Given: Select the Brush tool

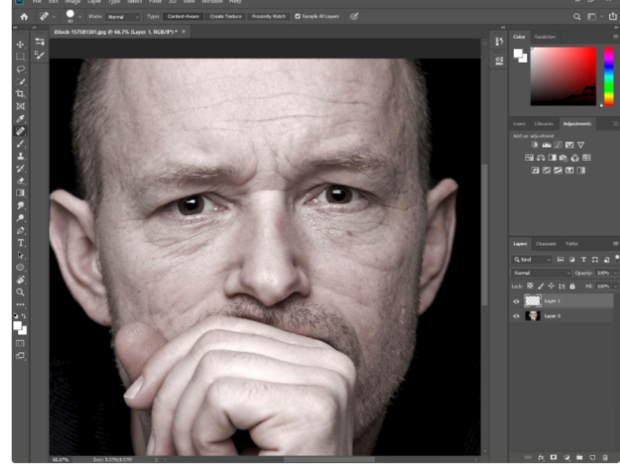Looking at the screenshot, I should click(21, 144).
